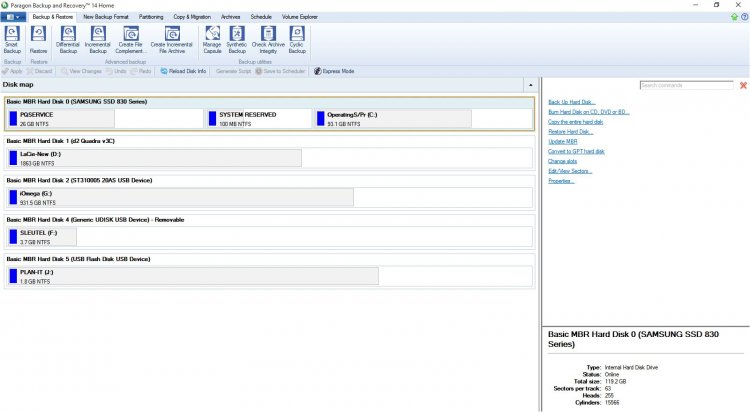This screenshot has height=412, width=750.
Task: Open the application menu dropdown
Action: pos(14,17)
